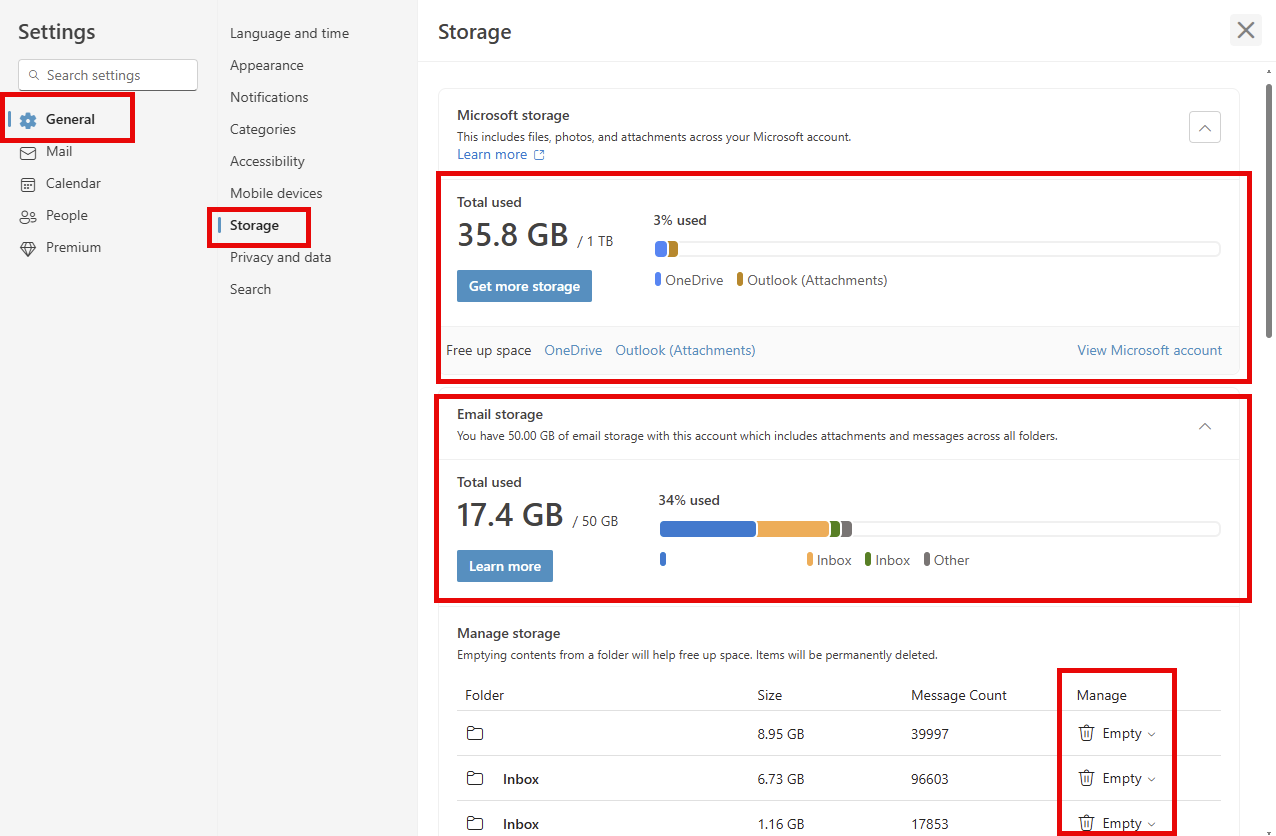
Task: Click the external link icon beside Learn more
Action: pyautogui.click(x=539, y=155)
